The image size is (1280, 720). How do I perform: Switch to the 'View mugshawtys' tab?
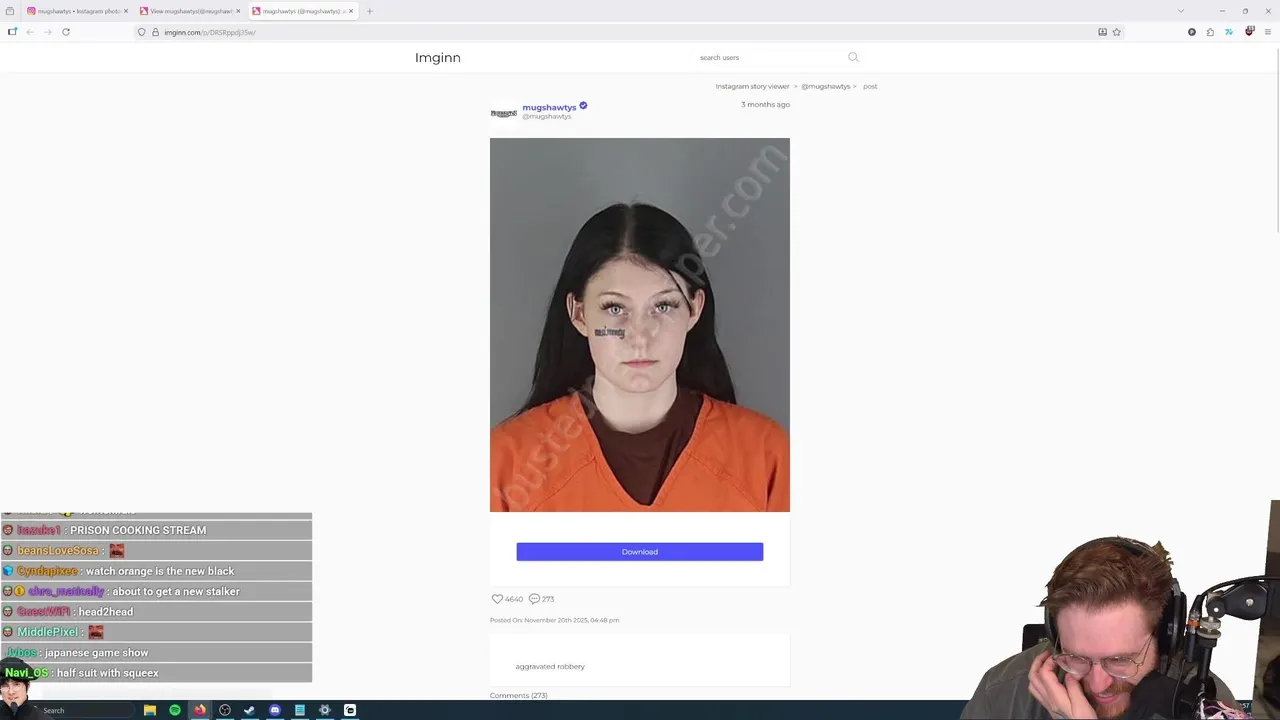[x=190, y=11]
